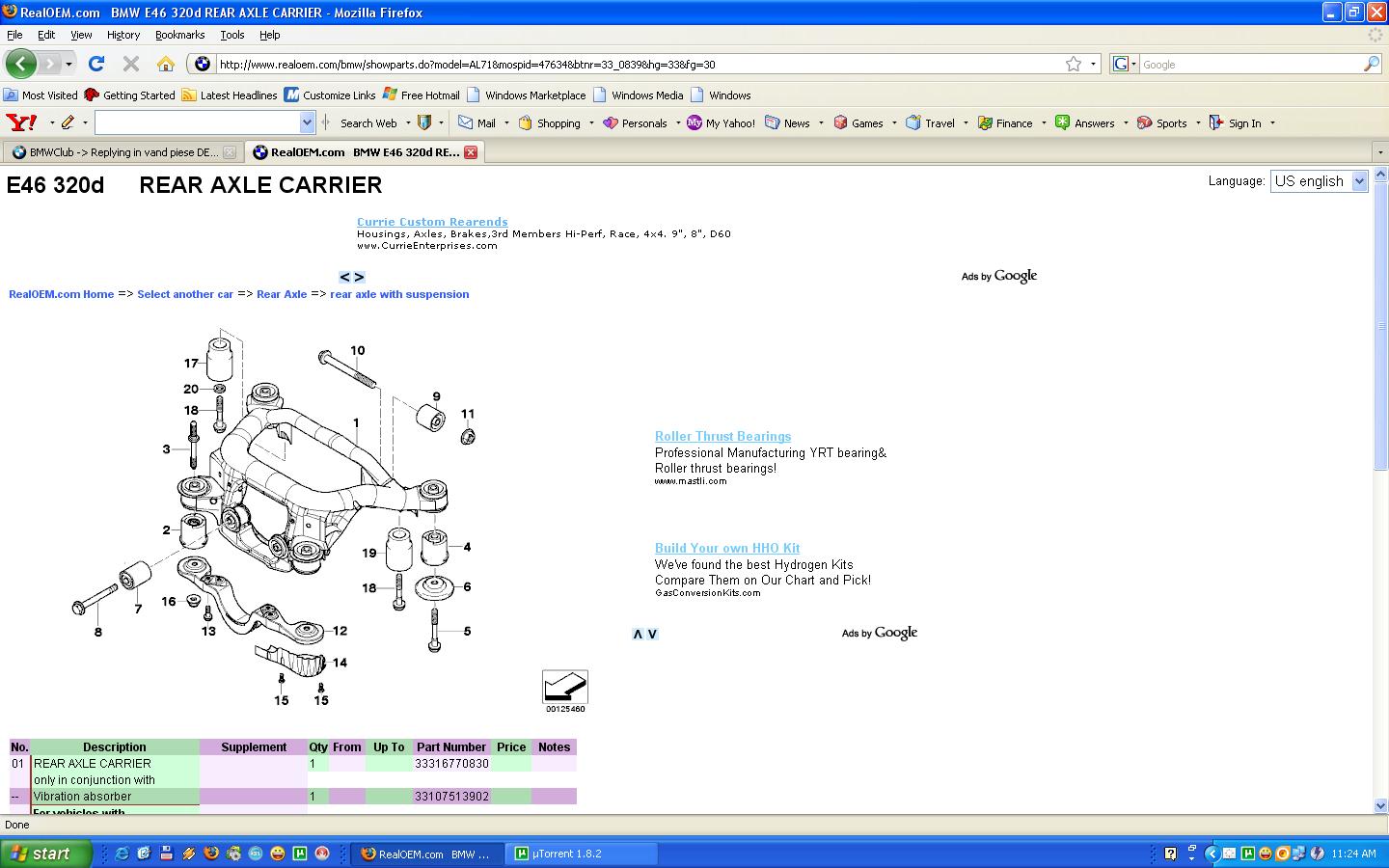The height and width of the screenshot is (868, 1389).
Task: Click the Vibration absorber table row text
Action: pos(82,796)
